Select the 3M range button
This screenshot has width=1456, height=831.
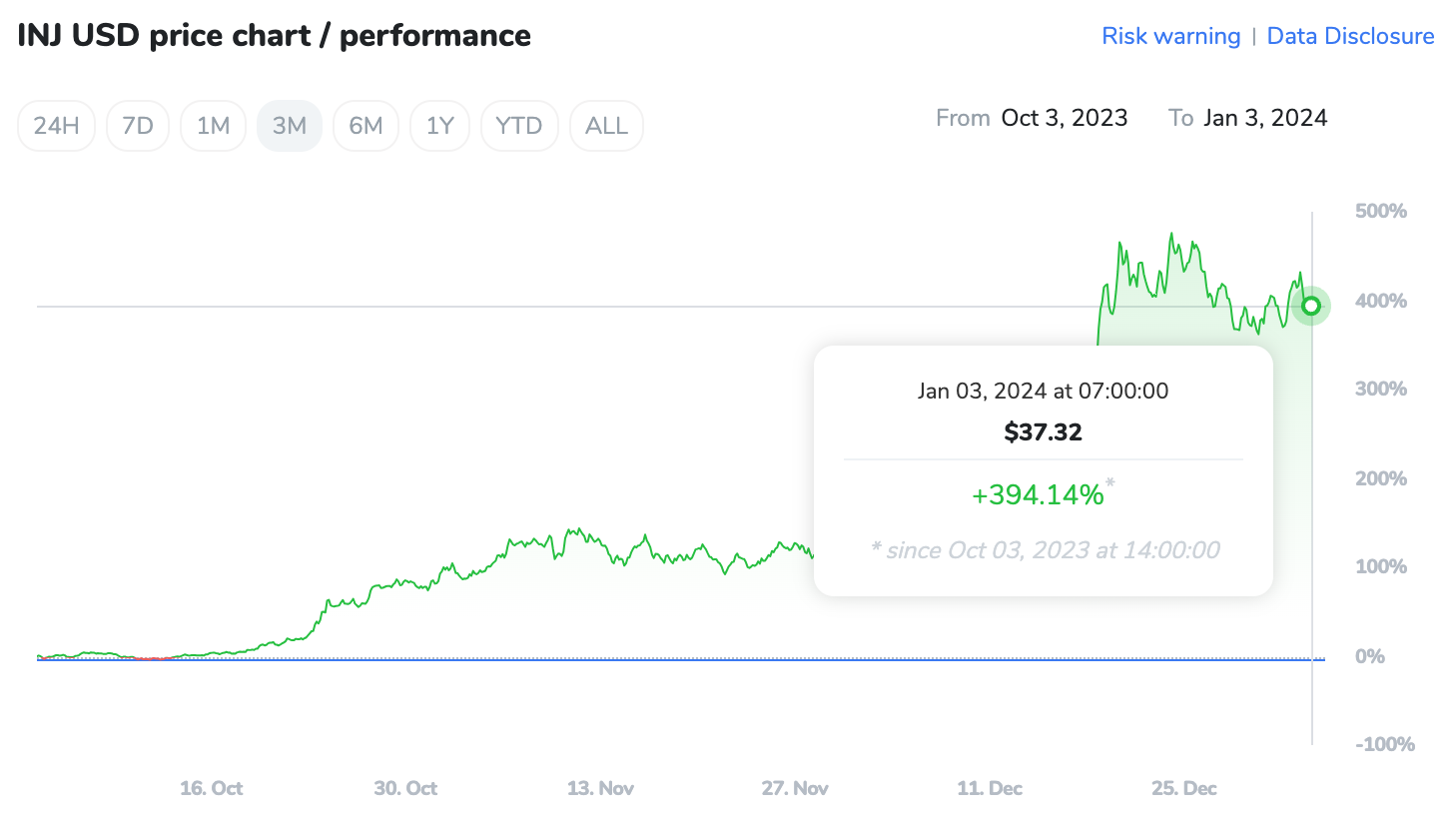(290, 126)
